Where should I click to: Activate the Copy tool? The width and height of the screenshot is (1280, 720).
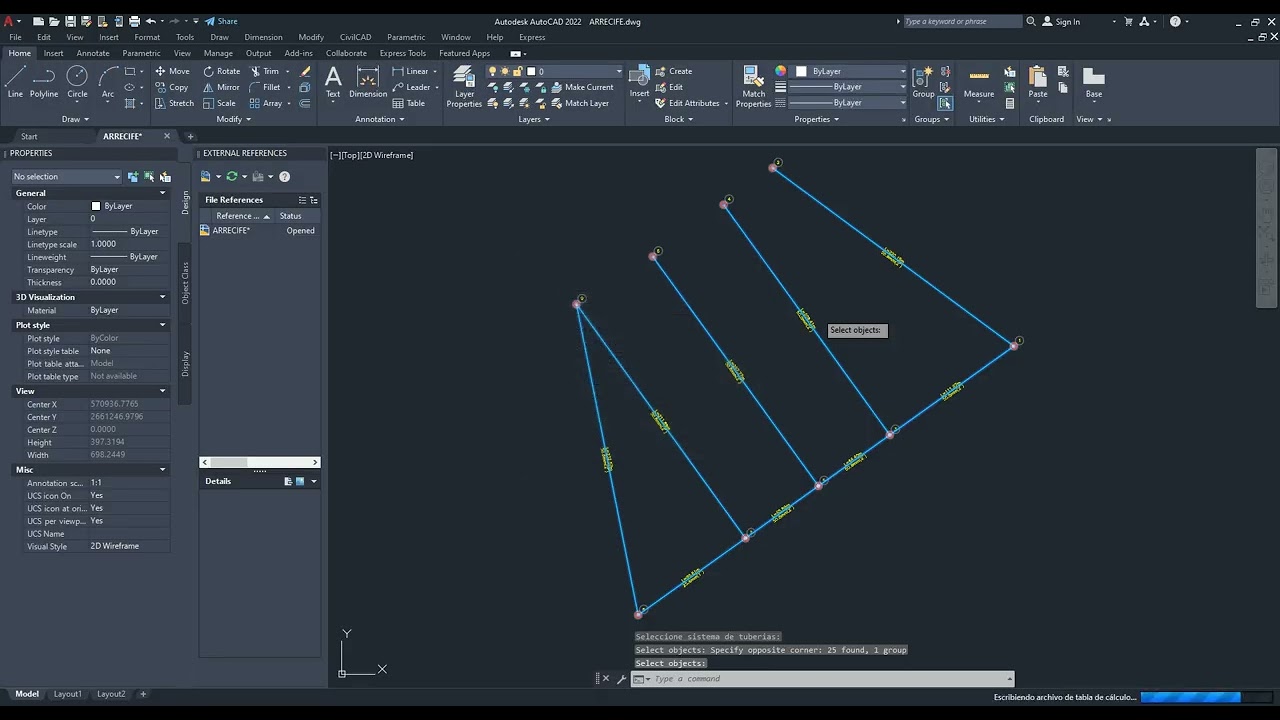pyautogui.click(x=172, y=87)
